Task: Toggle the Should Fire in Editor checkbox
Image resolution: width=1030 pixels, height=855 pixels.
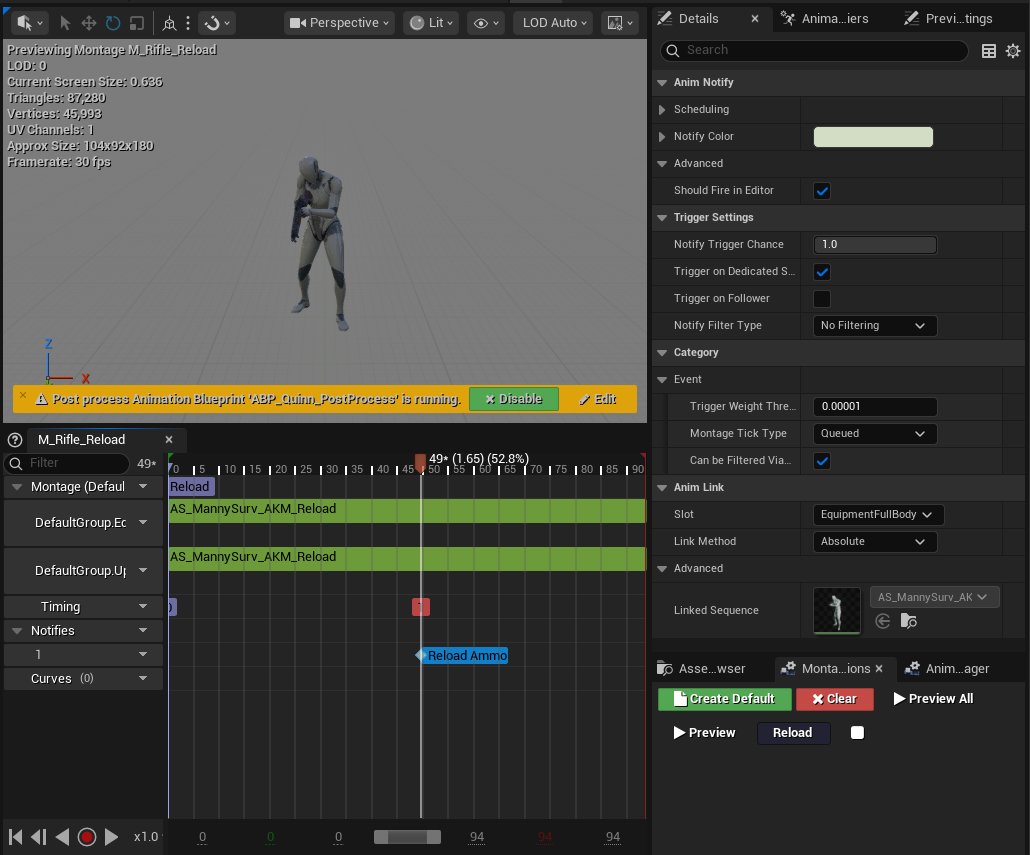Action: 822,191
